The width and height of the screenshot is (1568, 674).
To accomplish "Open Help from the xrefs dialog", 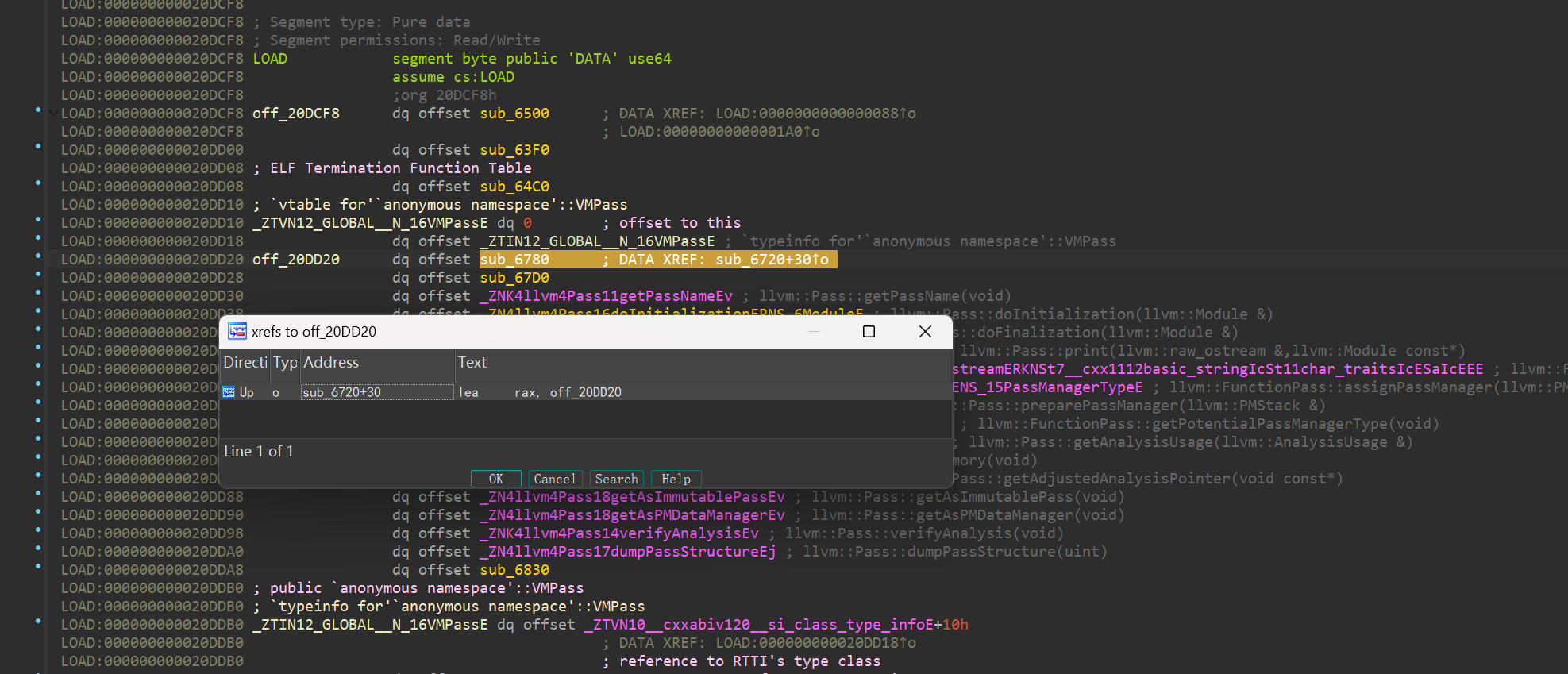I will (x=676, y=479).
